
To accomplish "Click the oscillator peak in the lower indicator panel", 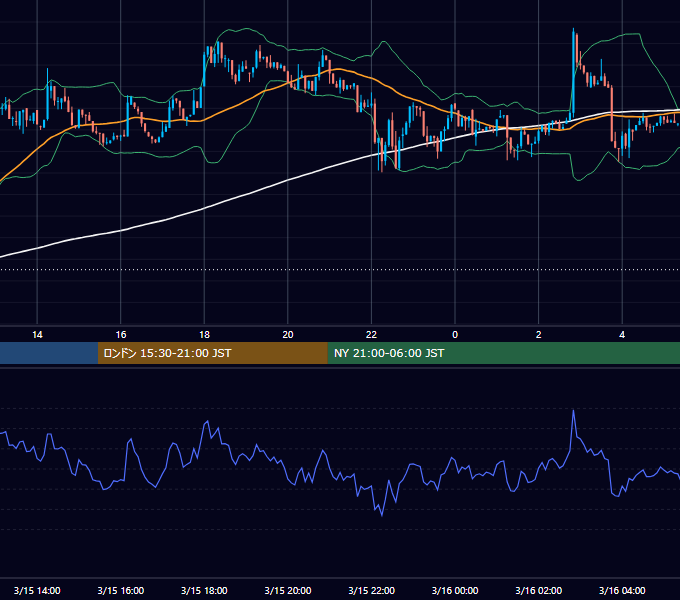I will coord(573,411).
